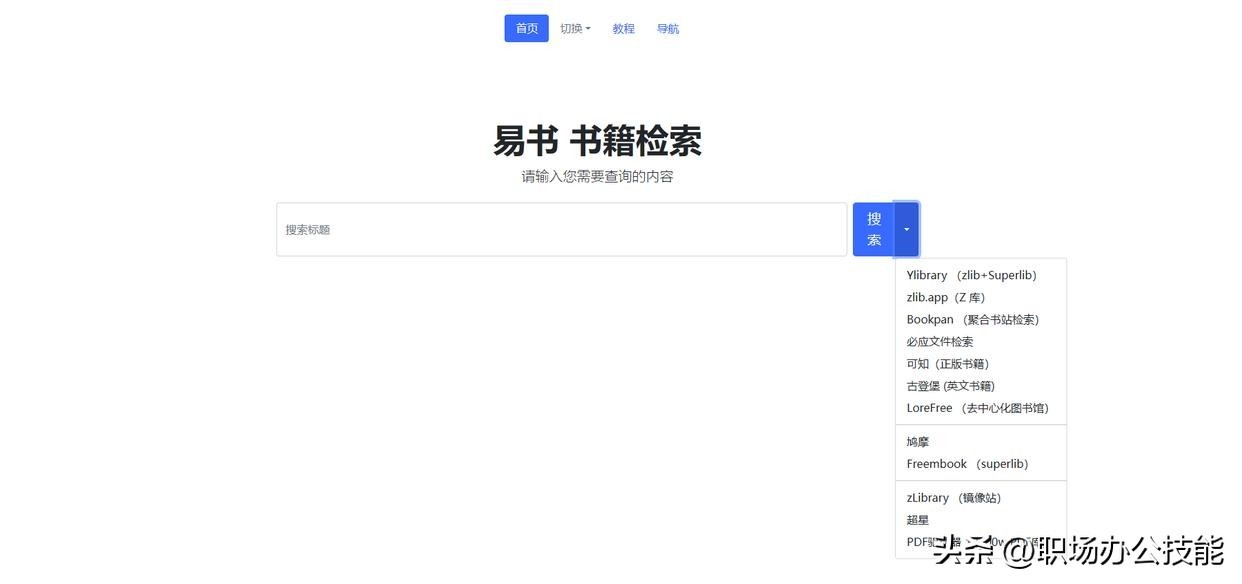This screenshot has width=1242, height=584.
Task: Select Bookpan (聚合书站检索) source
Action: [972, 320]
